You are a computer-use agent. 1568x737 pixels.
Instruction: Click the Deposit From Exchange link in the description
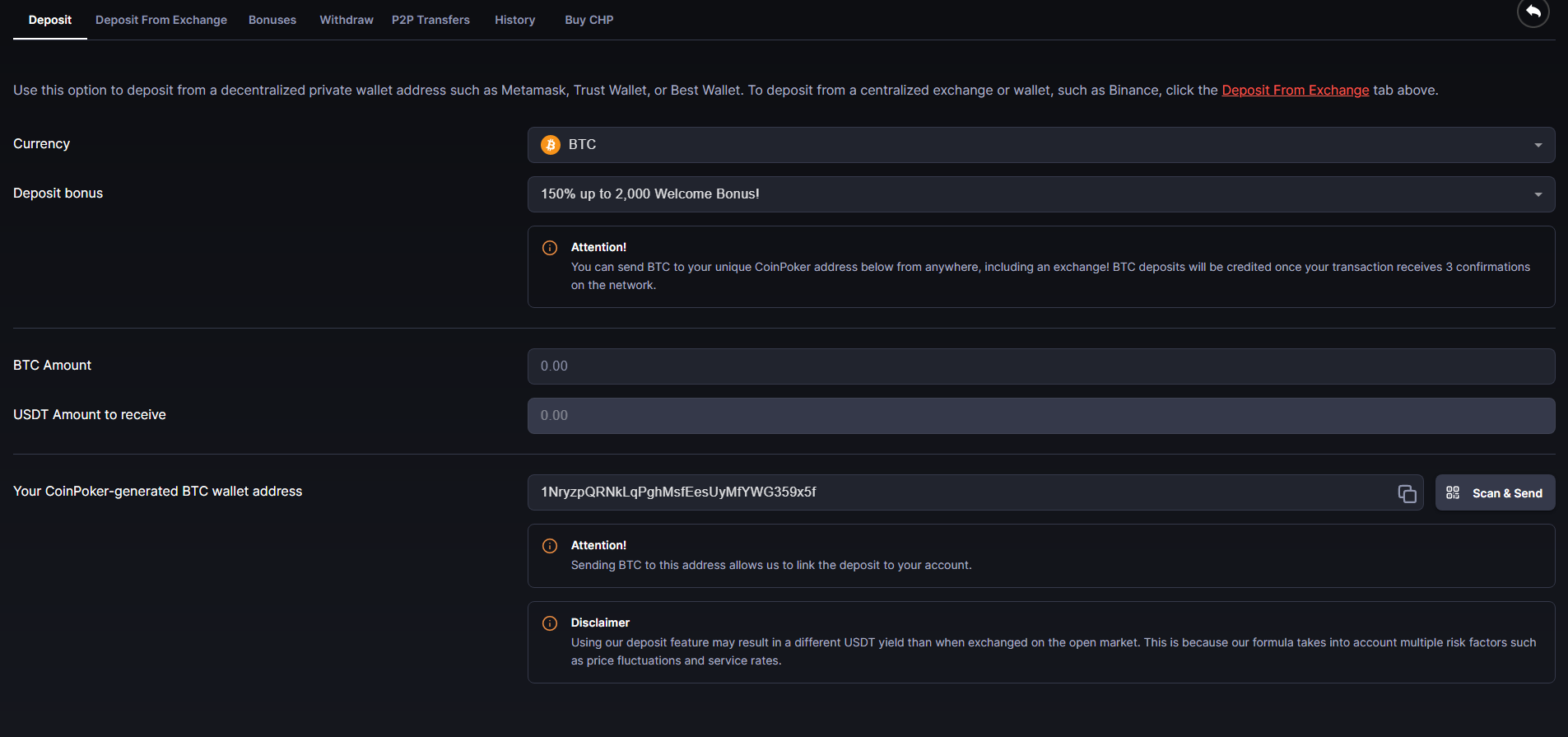click(x=1295, y=90)
